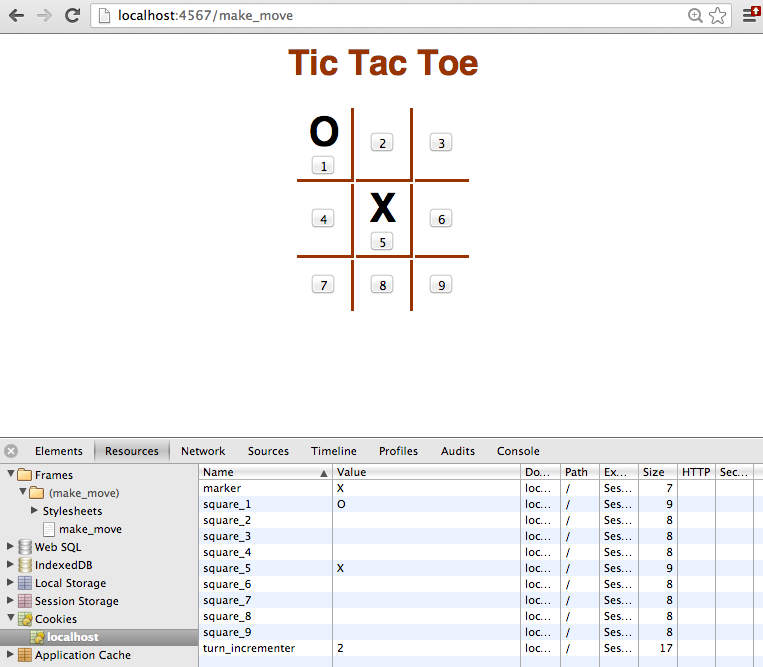Collapse the (make_move) frame node
763x667 pixels.
click(x=22, y=491)
